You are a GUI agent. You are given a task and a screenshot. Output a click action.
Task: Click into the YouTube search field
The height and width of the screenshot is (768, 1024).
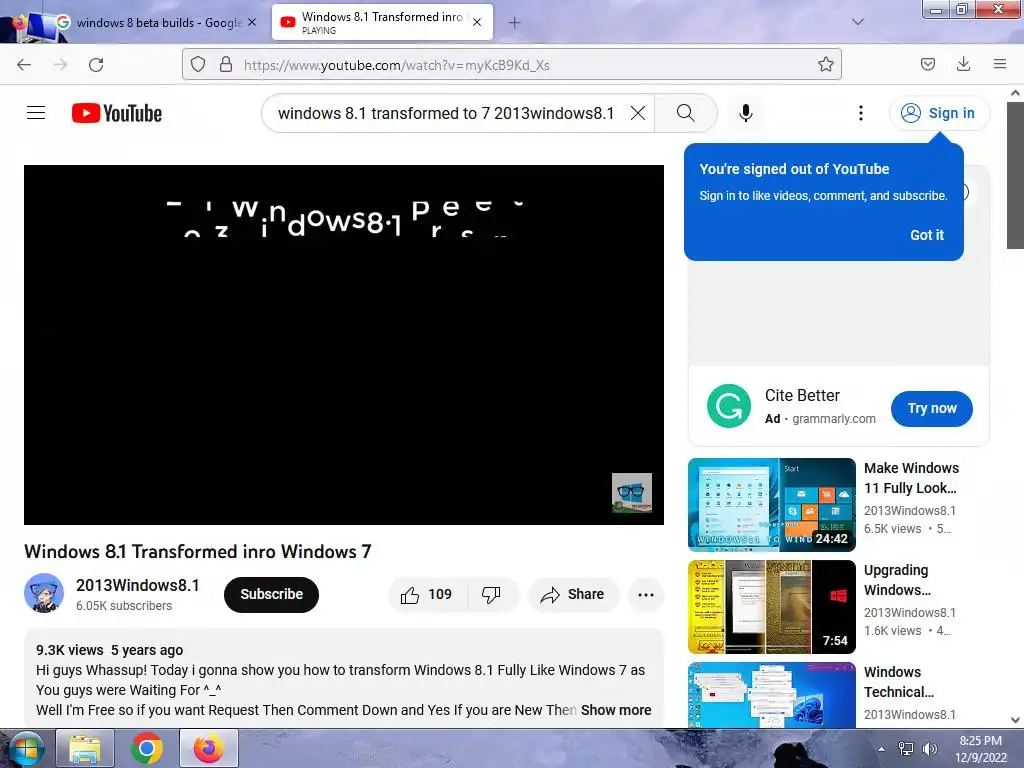445,113
